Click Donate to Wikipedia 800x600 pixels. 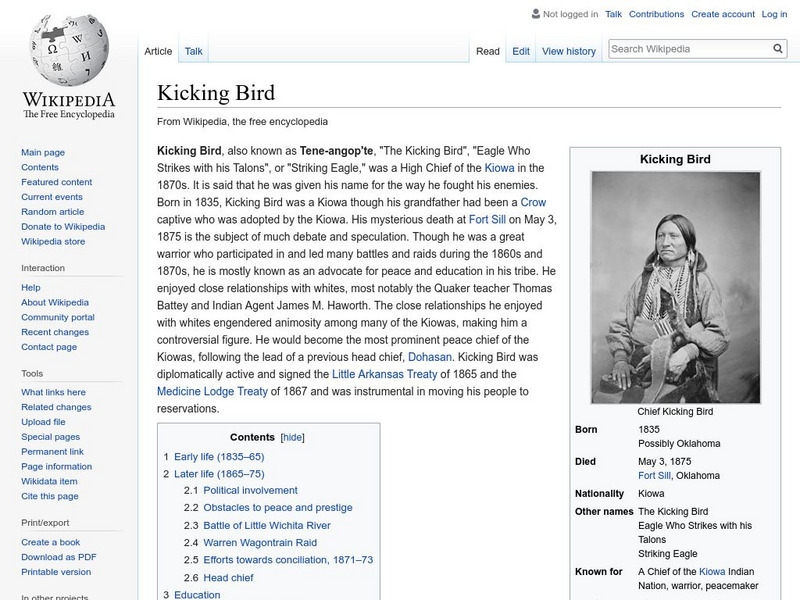[63, 226]
